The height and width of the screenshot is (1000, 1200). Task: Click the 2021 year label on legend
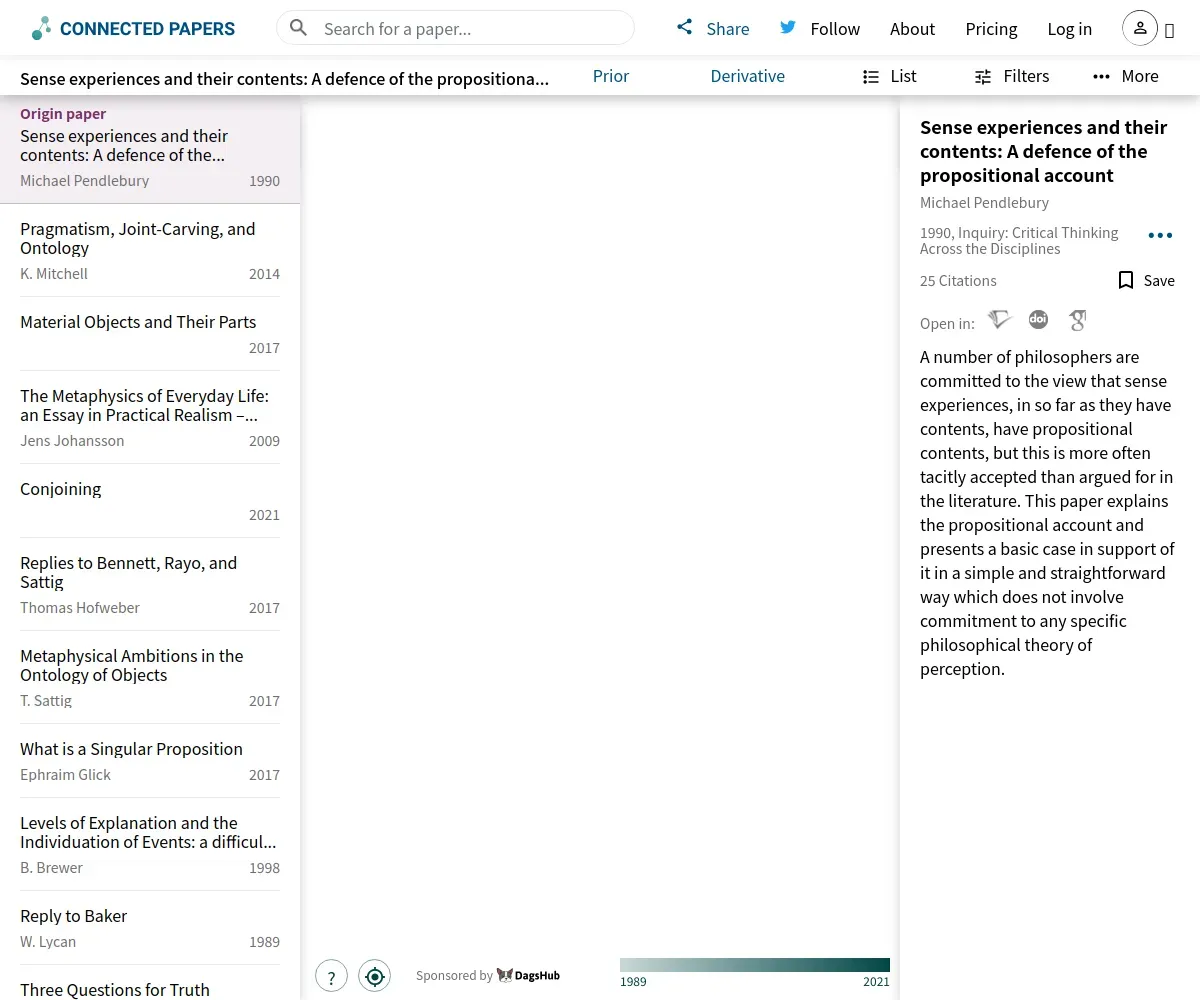tap(876, 982)
